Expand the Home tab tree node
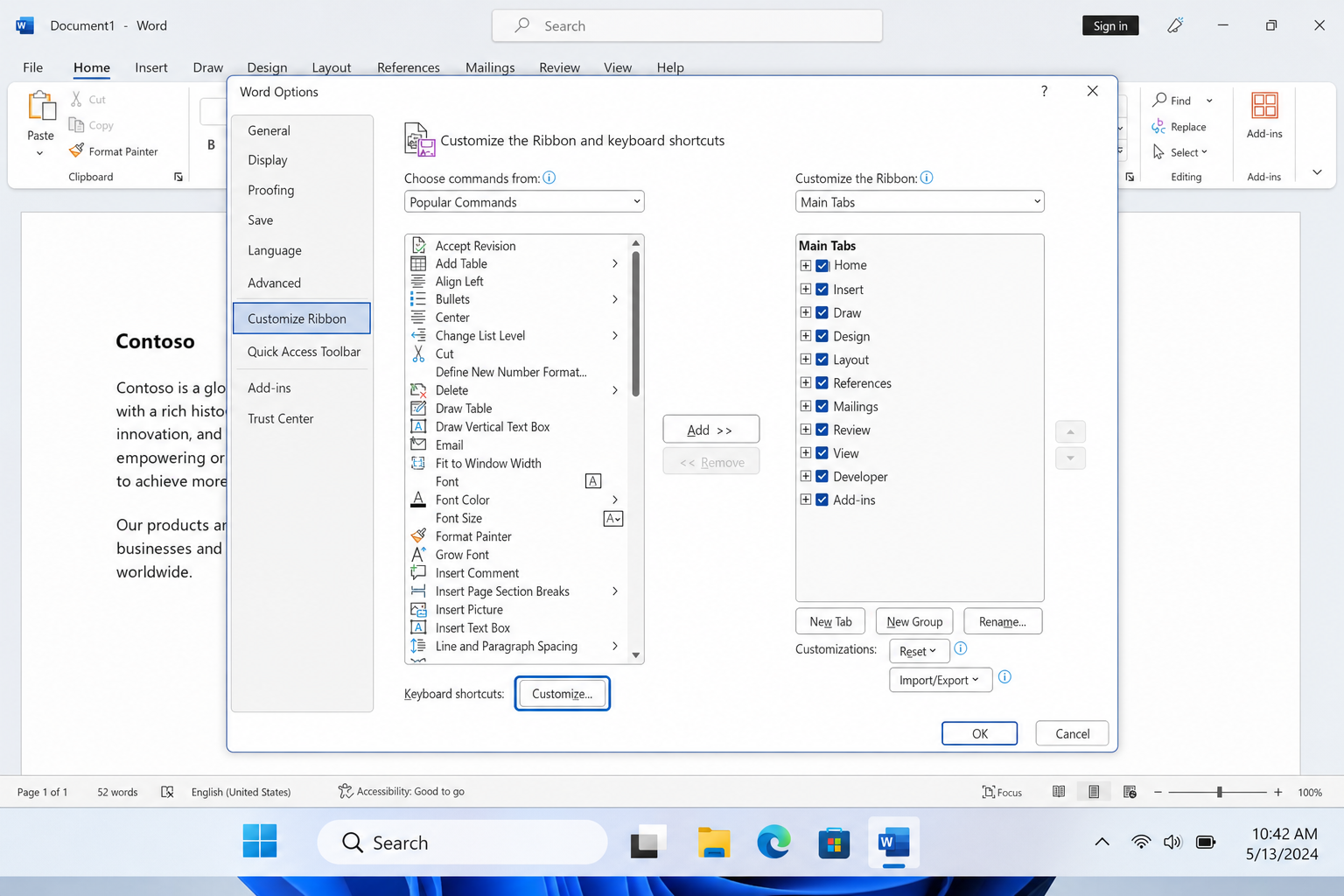 pos(805,265)
